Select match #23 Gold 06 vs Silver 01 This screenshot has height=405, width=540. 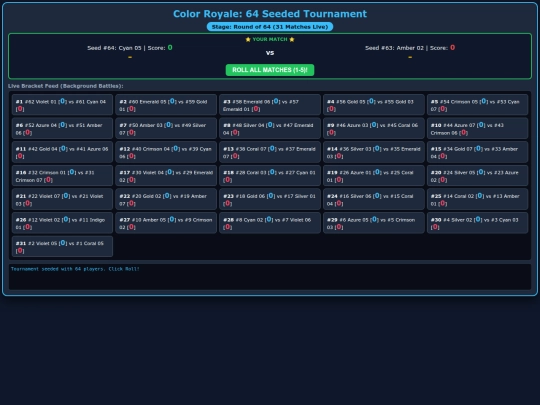[x=270, y=199]
